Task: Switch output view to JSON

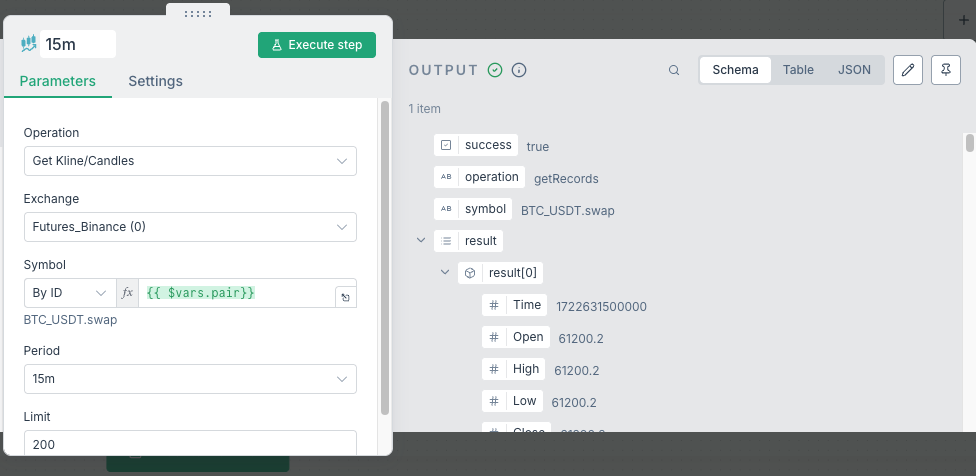Action: (x=854, y=70)
